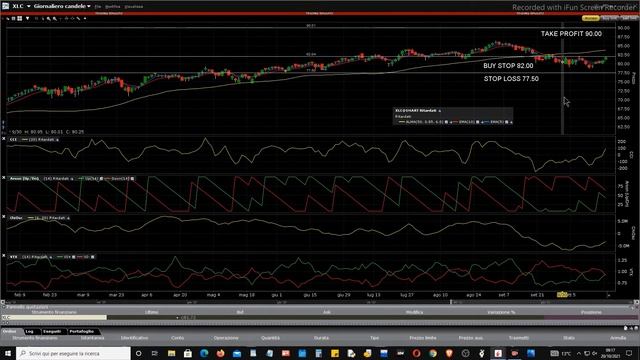640x360 pixels.
Task: Launch Google Chrome from taskbar
Action: coord(433,353)
